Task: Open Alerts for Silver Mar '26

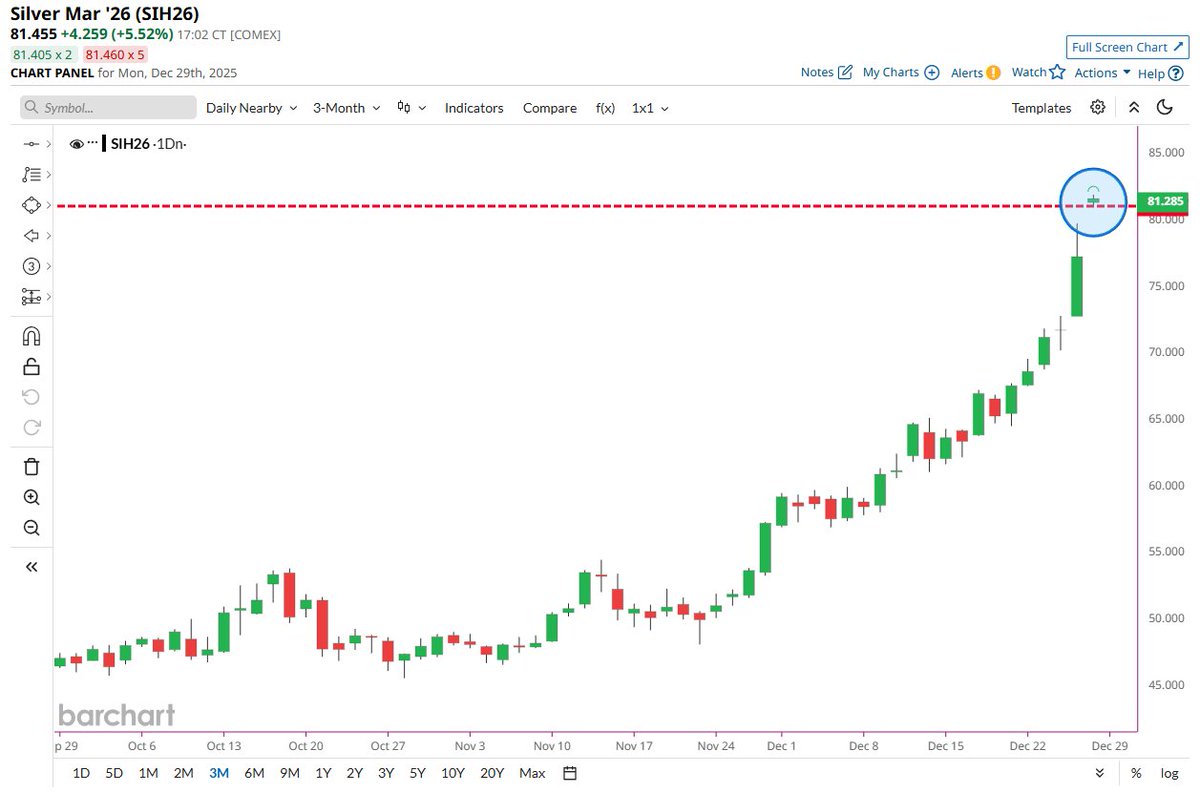Action: coord(975,72)
